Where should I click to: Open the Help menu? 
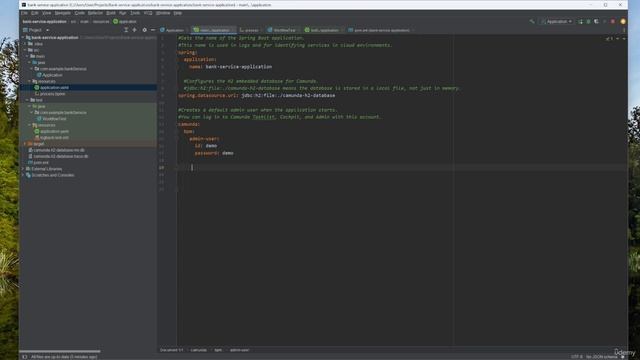point(178,13)
